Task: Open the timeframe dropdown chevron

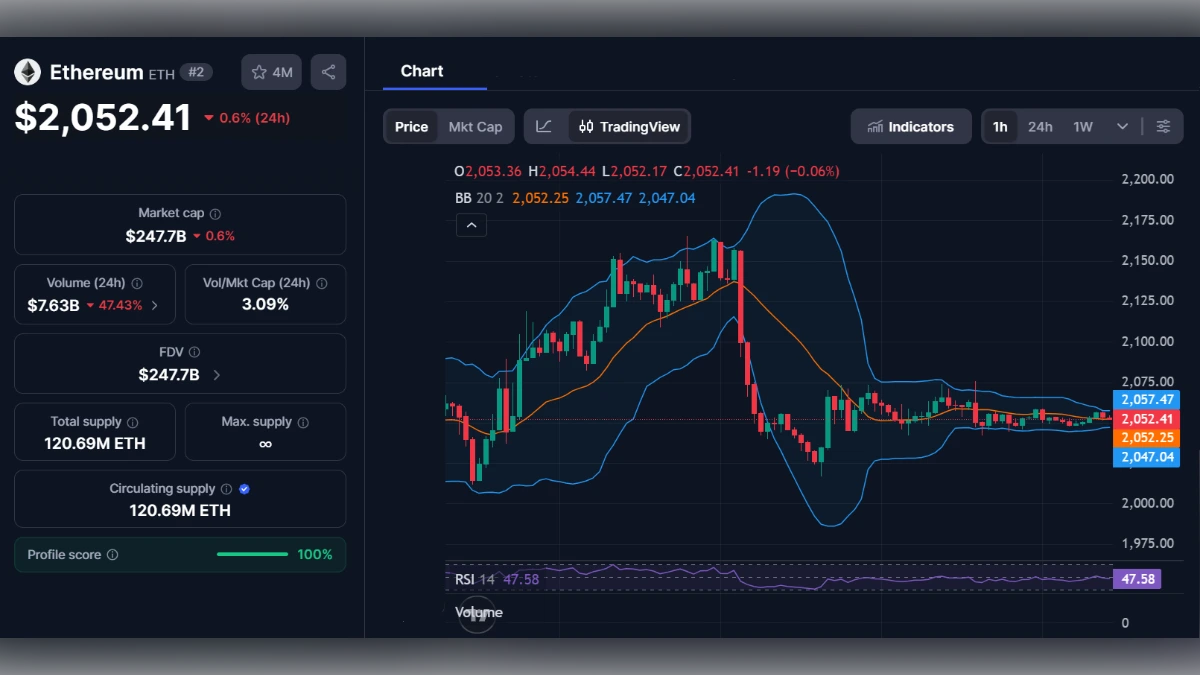Action: click(1121, 126)
